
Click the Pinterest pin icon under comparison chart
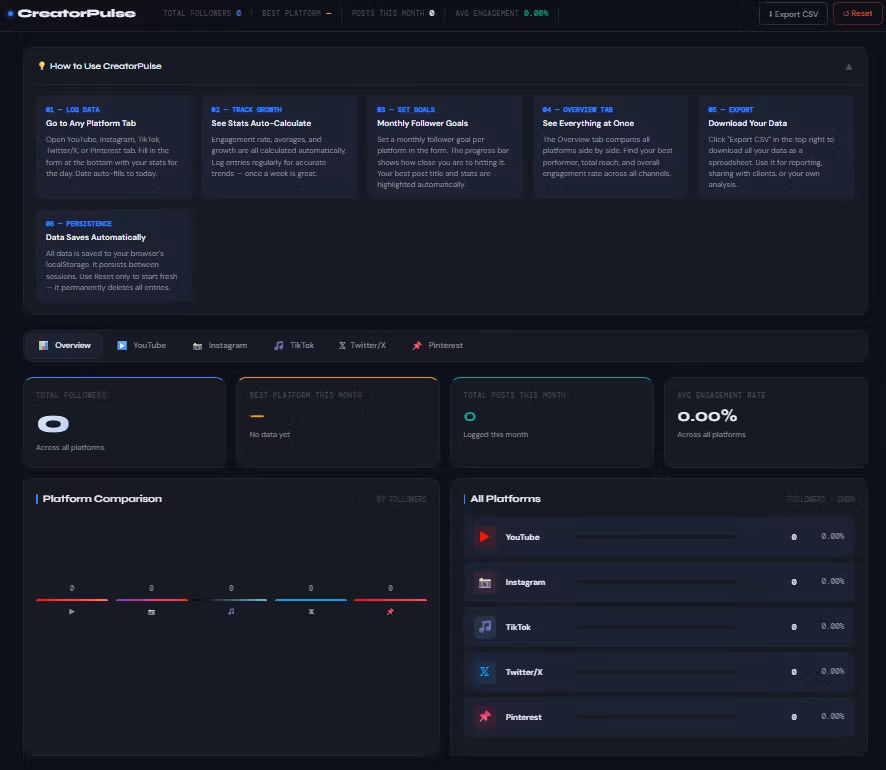tap(390, 611)
